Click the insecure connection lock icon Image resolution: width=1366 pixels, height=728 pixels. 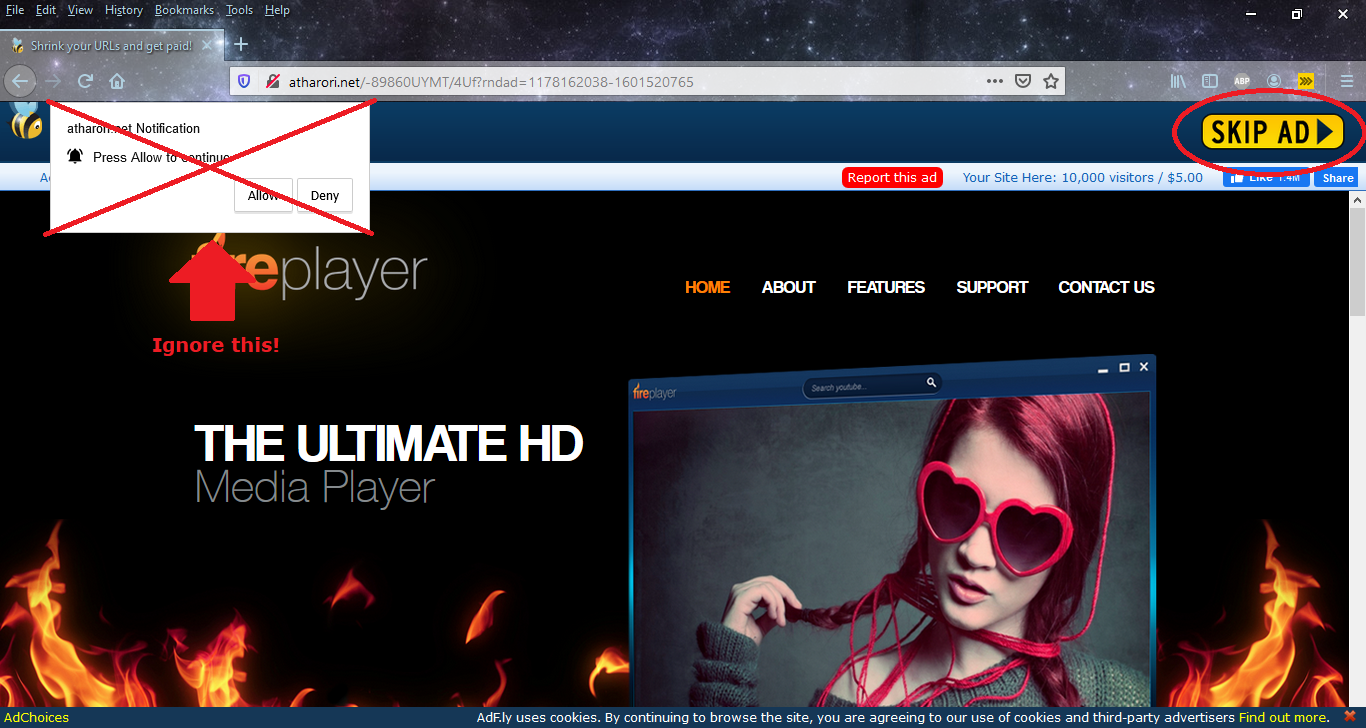point(272,81)
